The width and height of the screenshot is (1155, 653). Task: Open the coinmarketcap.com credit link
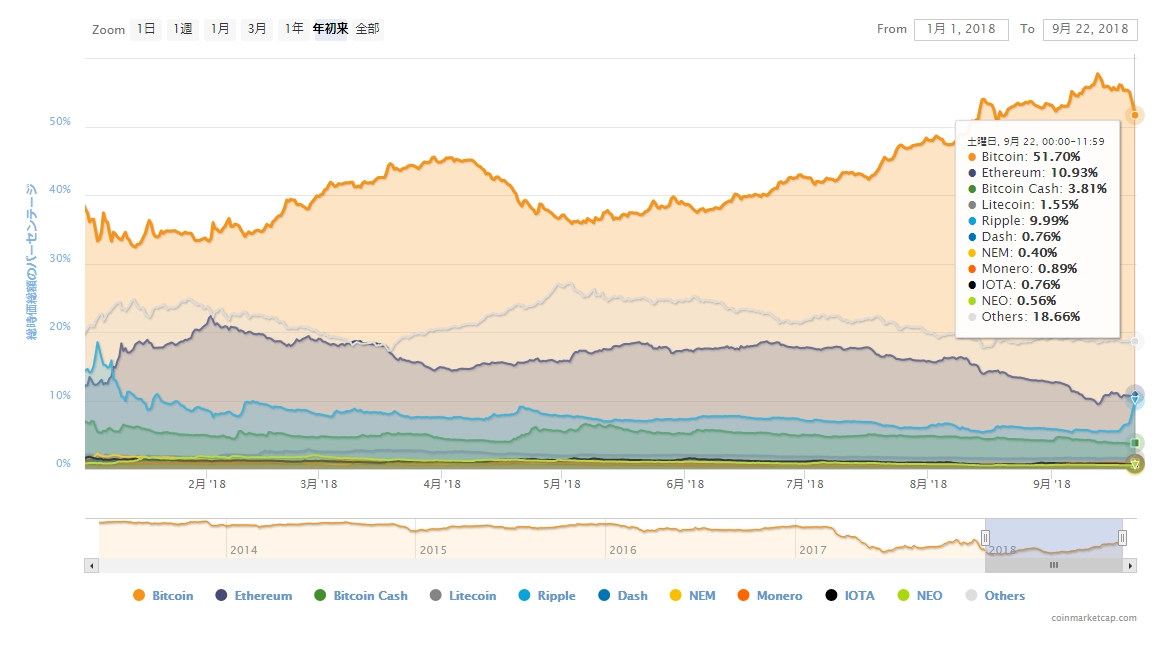(x=1093, y=618)
